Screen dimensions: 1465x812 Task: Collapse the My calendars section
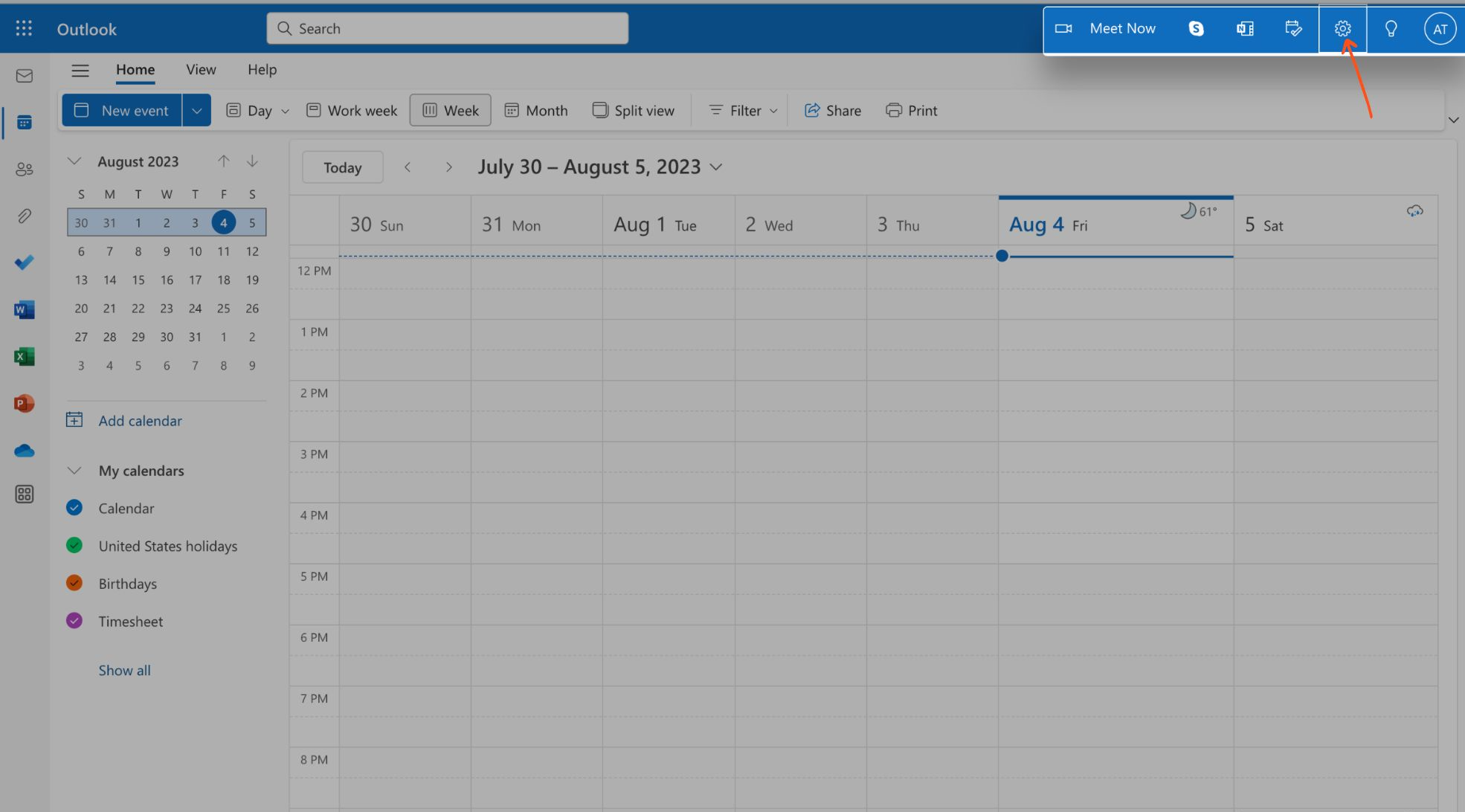(x=74, y=471)
